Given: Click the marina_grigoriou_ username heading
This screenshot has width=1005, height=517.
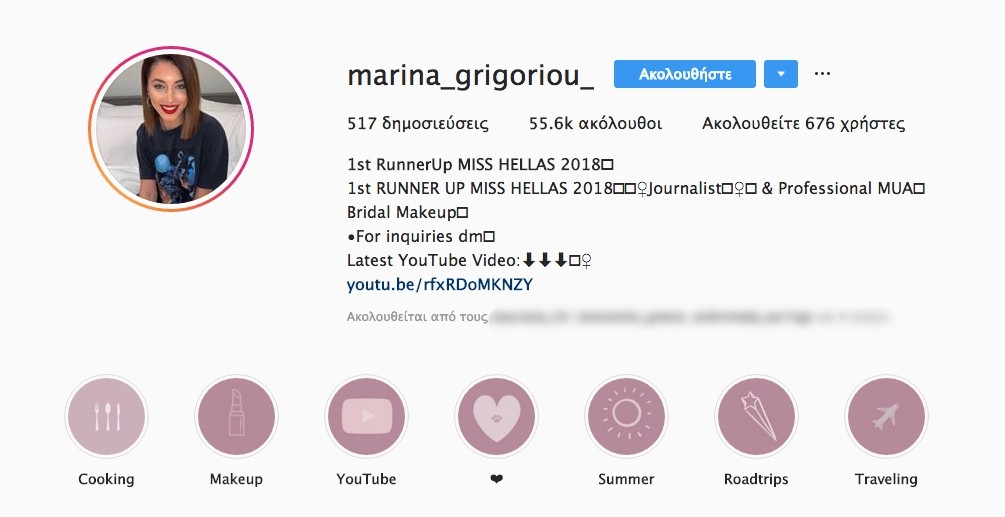Looking at the screenshot, I should pyautogui.click(x=470, y=76).
